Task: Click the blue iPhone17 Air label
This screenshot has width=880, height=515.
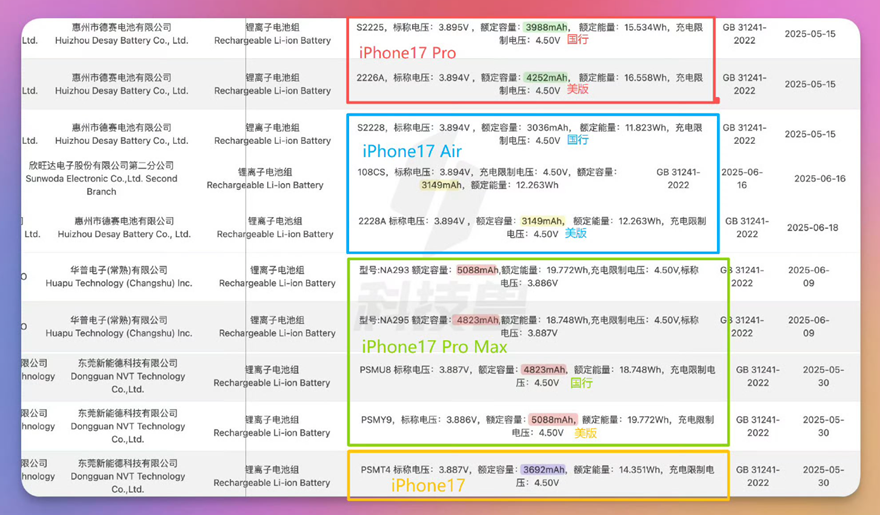Action: point(413,152)
